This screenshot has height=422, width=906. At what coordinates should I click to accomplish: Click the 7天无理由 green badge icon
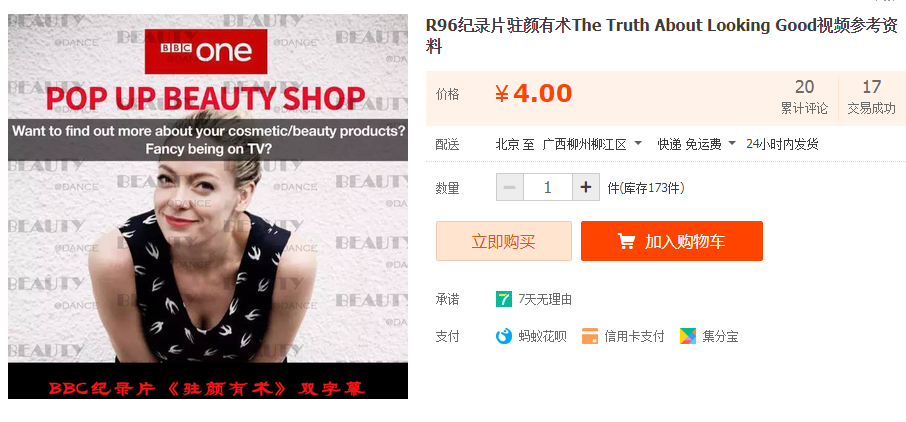coord(504,299)
